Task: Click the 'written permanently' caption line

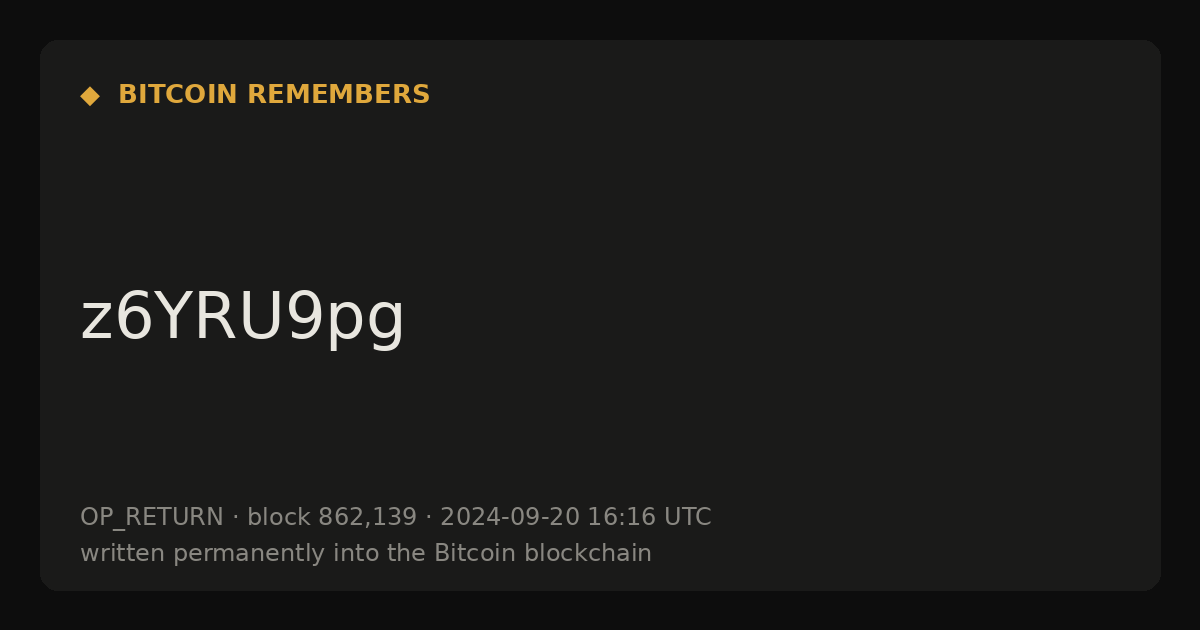Action: (x=366, y=553)
